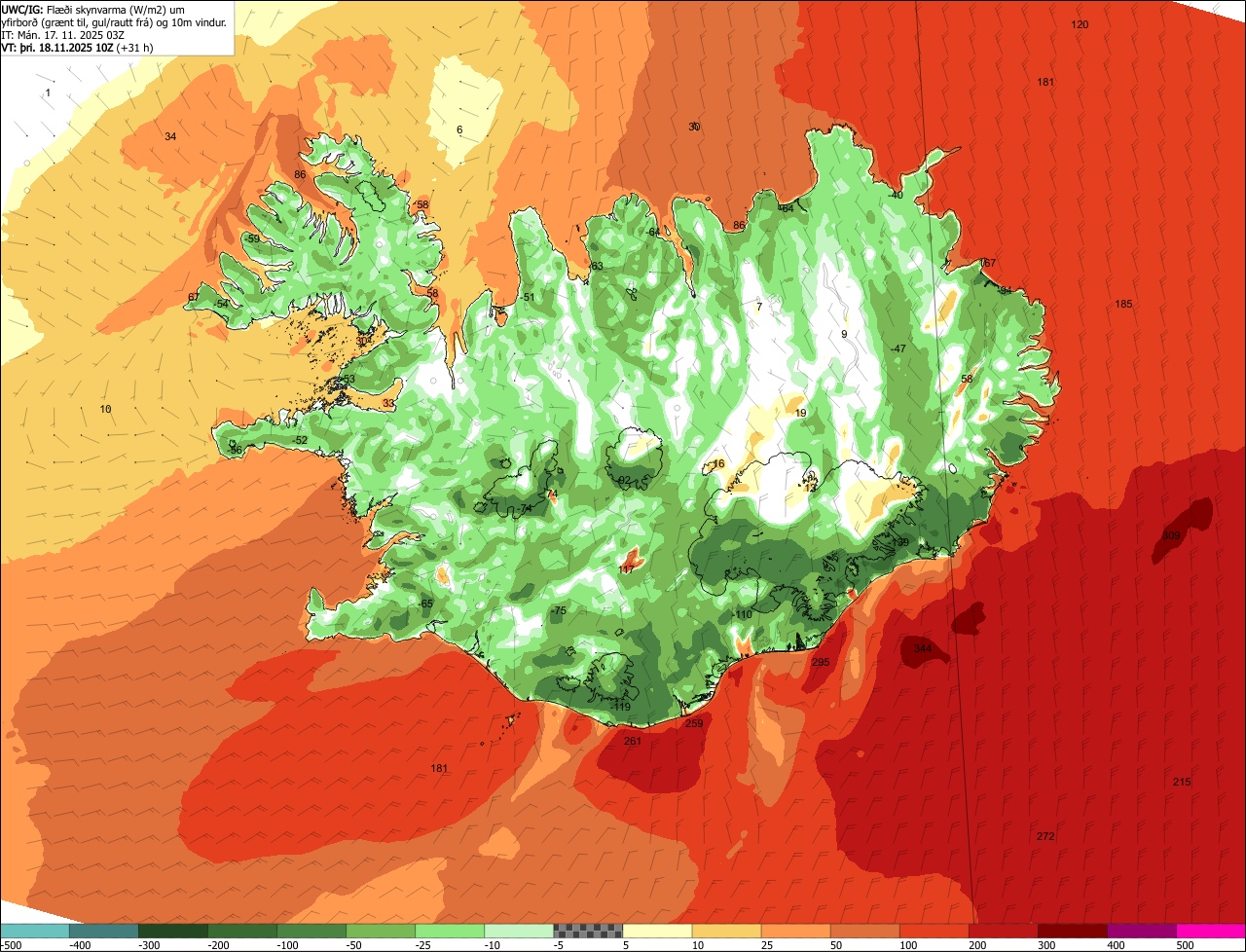
Task: Click the magenta legend swatch right of 500
Action: tap(1211, 931)
